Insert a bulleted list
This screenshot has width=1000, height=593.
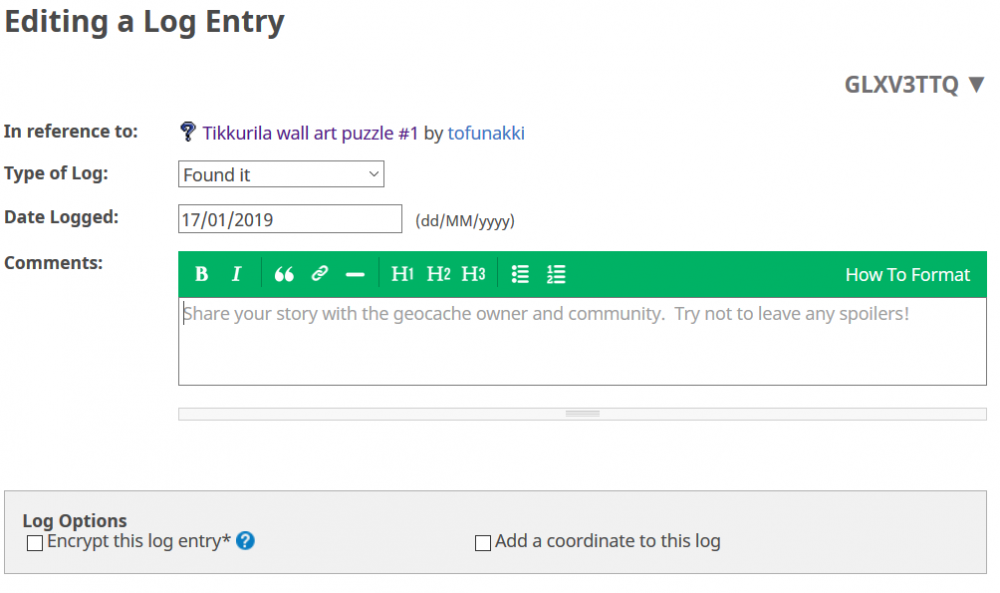[520, 274]
